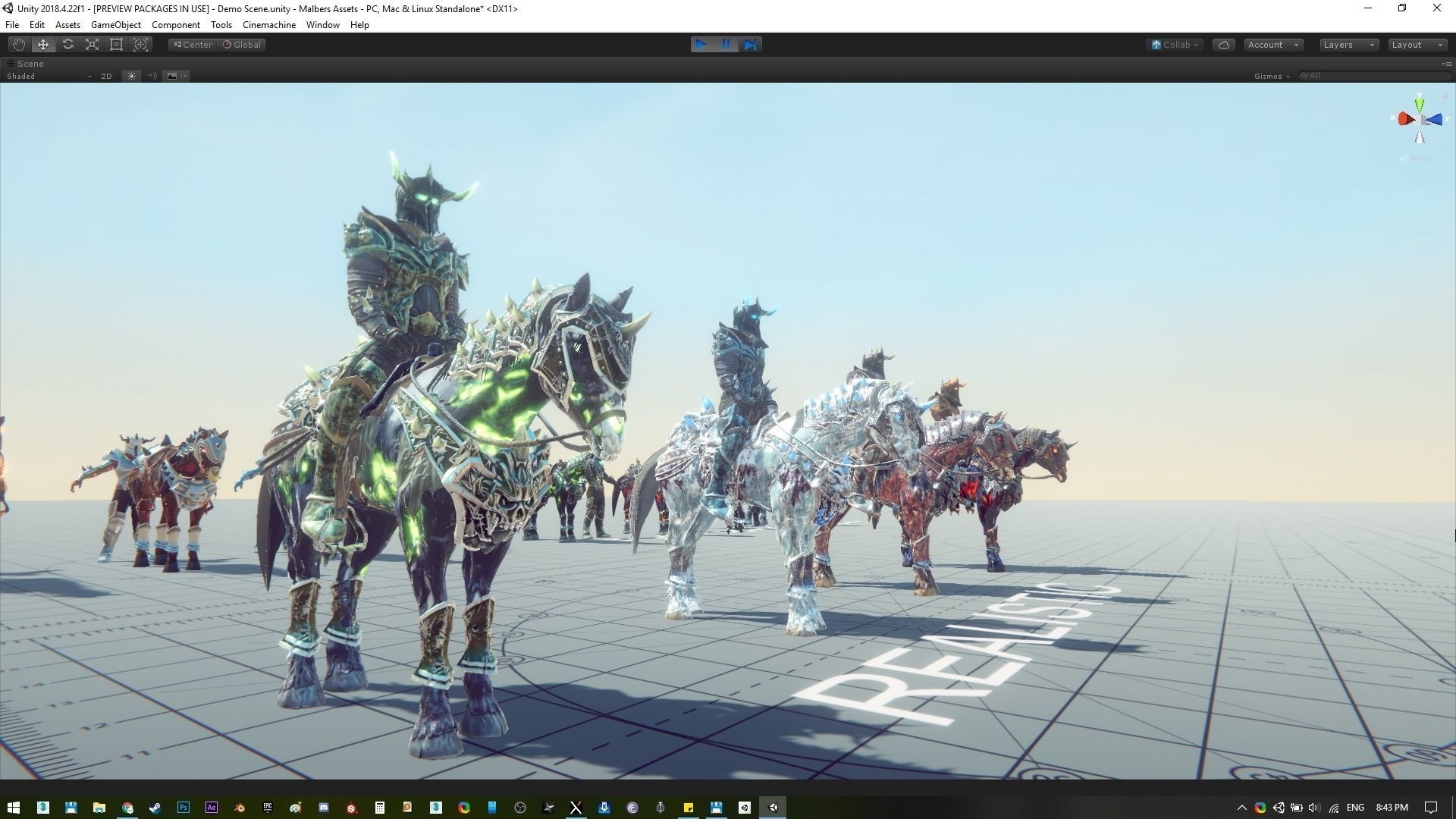Open Unity Hub taskbar icon
Viewport: 1456px width, 819px height.
pos(745,808)
